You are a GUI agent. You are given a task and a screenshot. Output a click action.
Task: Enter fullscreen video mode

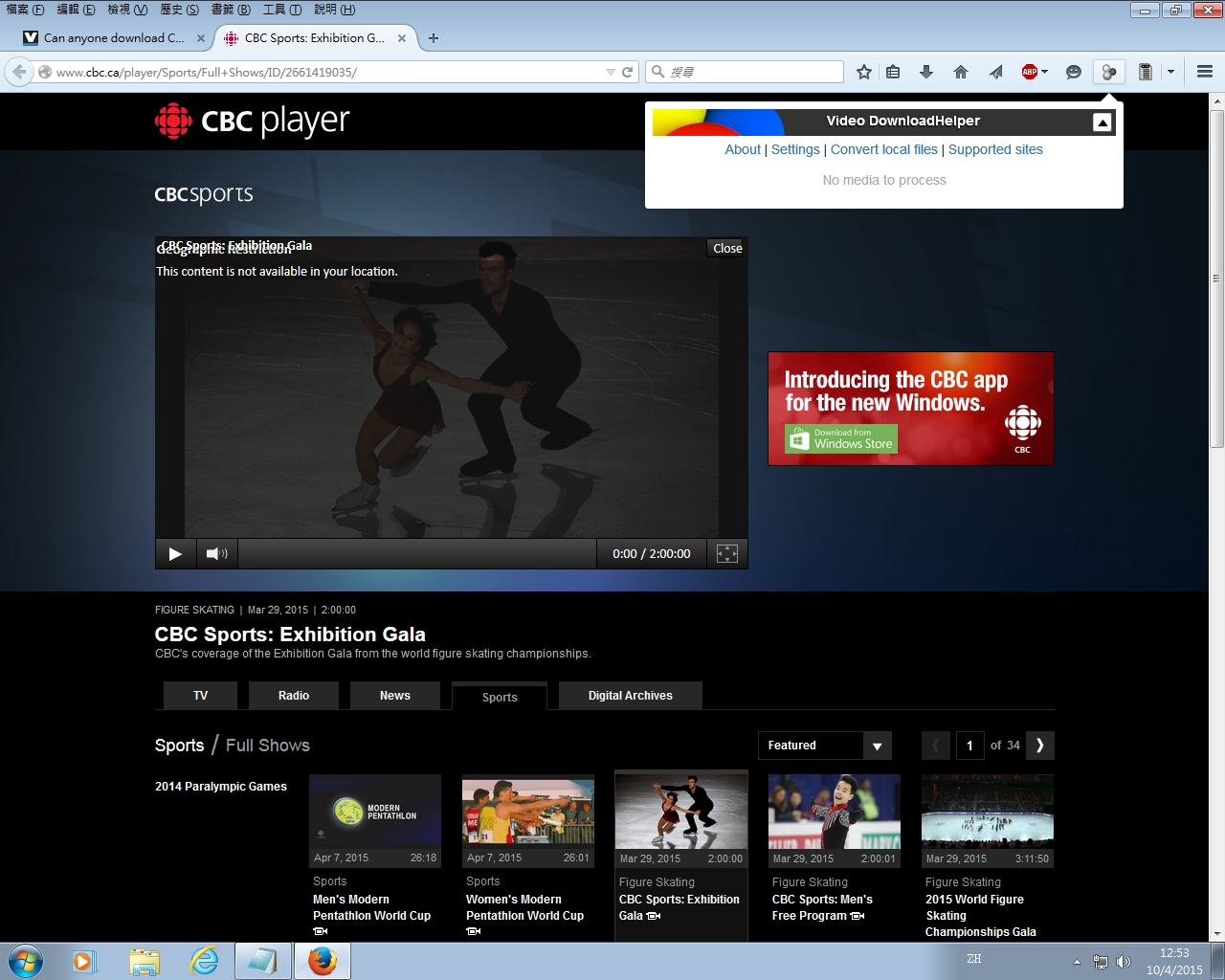pos(727,553)
